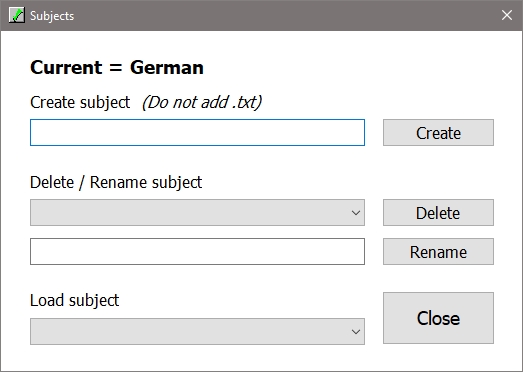
Task: Click the 'Delete / Rename subject' label
Action: click(x=116, y=182)
